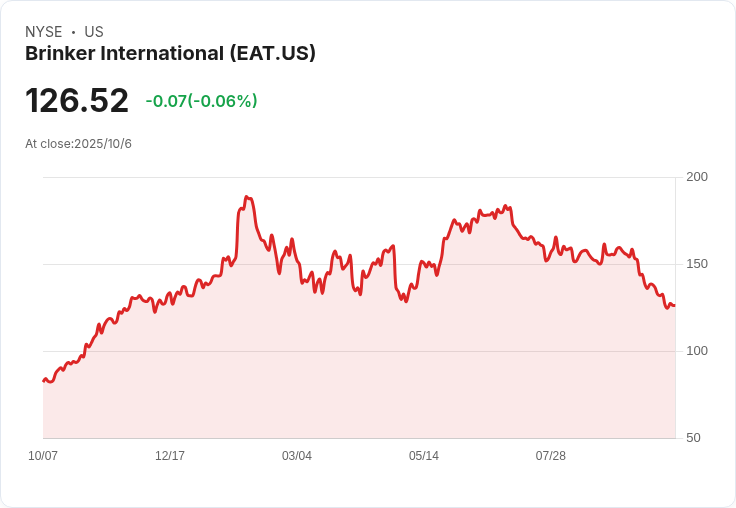Click the 150 price axis label
Viewport: 736px width, 508px height.
697,264
